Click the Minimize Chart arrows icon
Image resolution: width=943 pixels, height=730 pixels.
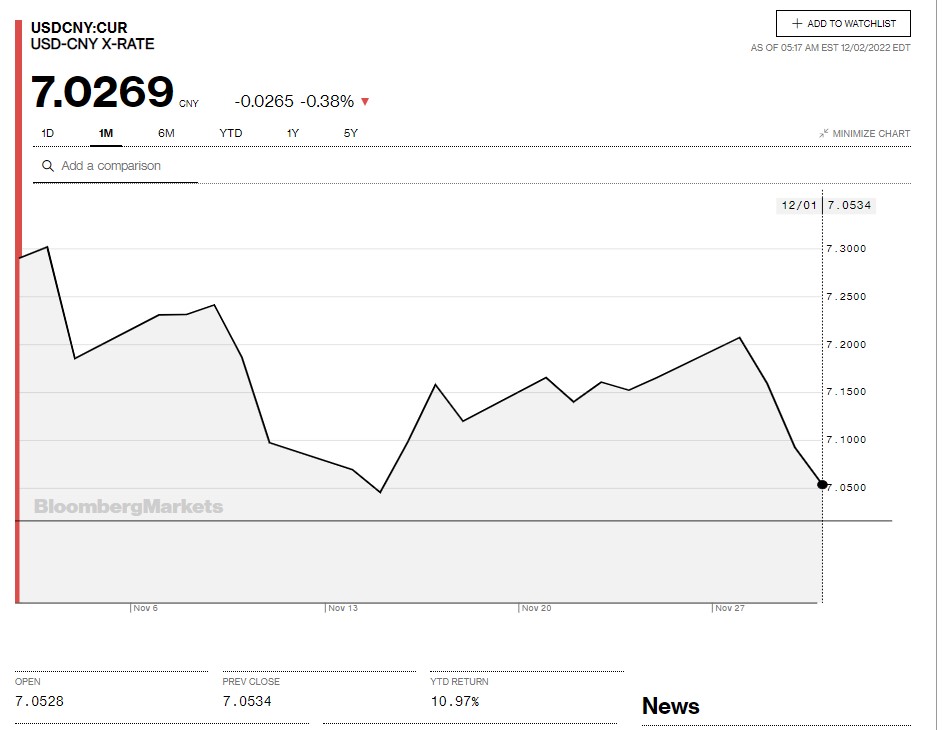[x=823, y=134]
